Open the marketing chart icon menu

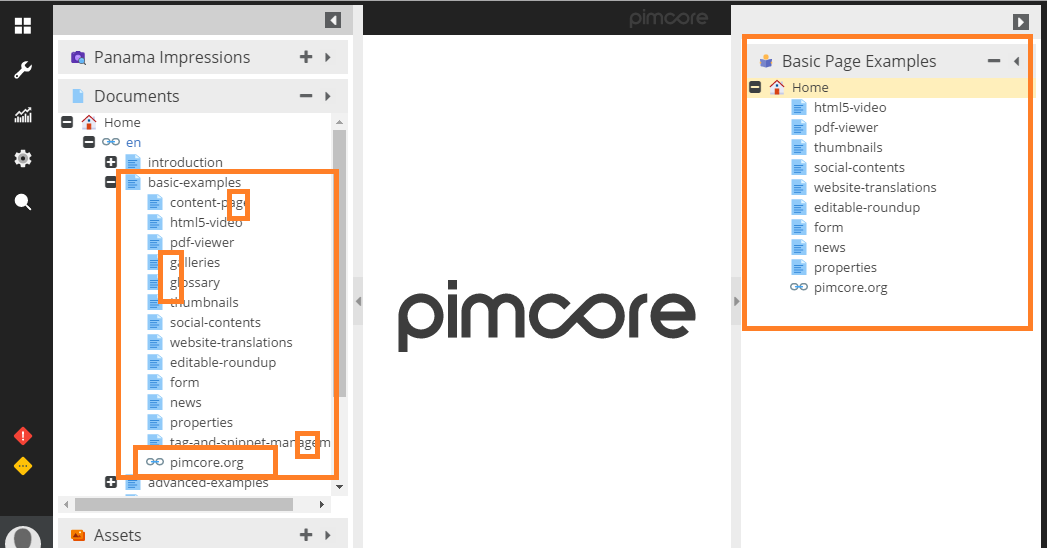[22, 115]
